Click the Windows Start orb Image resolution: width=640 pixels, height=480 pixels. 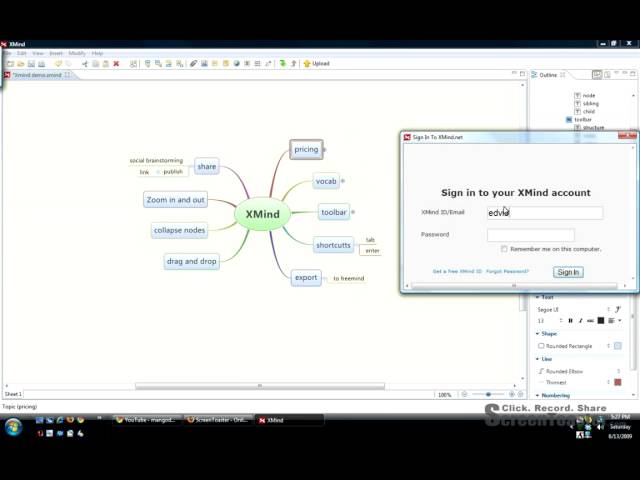[13, 427]
